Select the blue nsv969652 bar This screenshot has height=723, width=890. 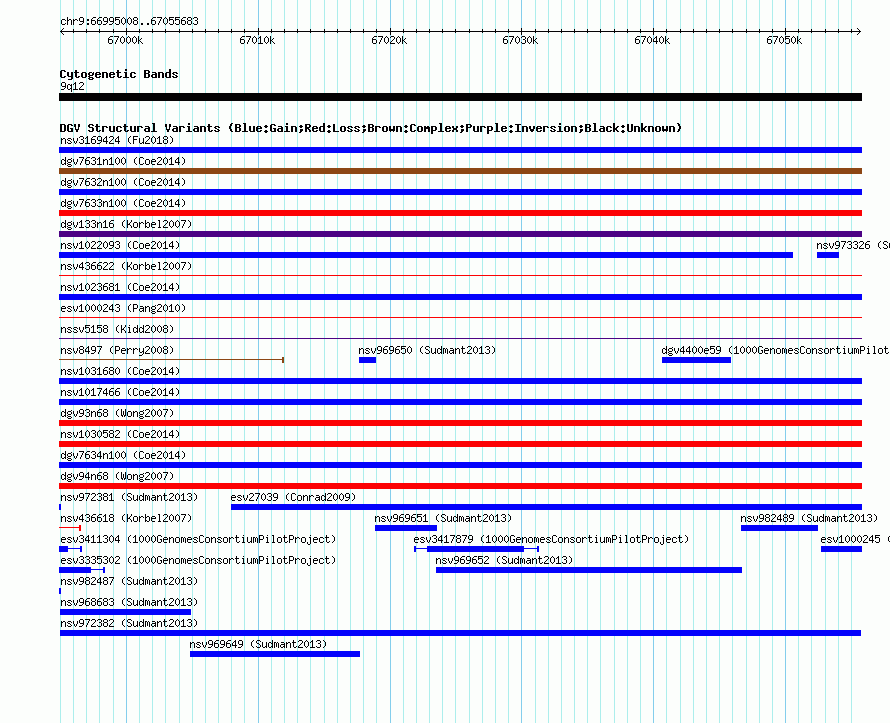point(589,570)
